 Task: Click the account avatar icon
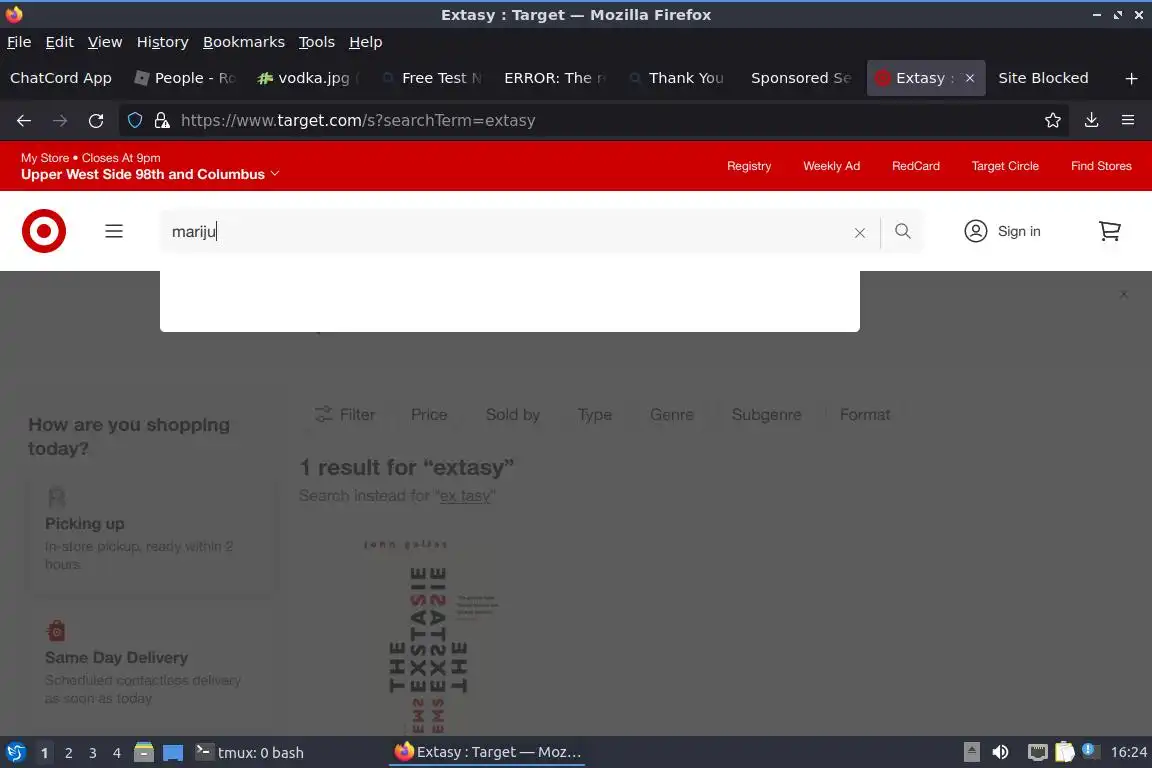[976, 232]
